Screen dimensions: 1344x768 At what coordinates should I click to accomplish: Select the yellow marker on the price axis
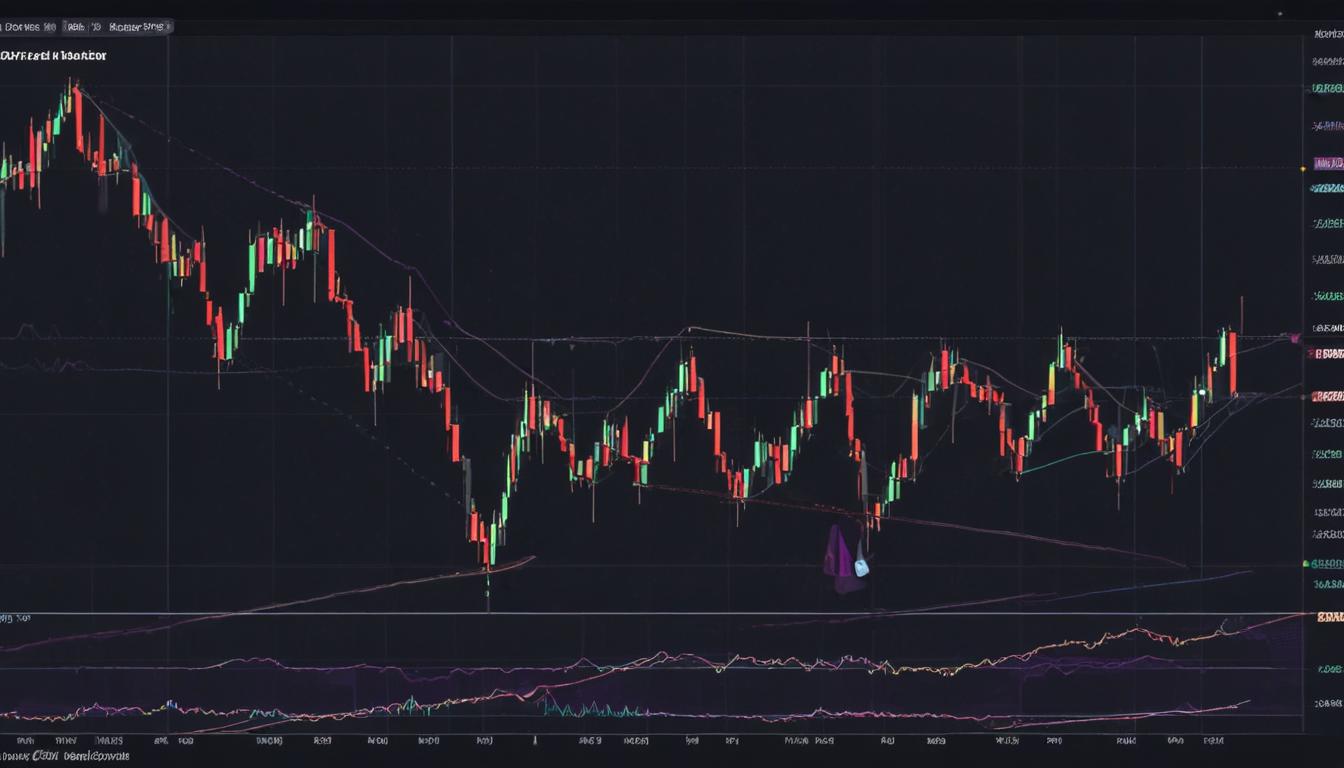pos(1302,169)
